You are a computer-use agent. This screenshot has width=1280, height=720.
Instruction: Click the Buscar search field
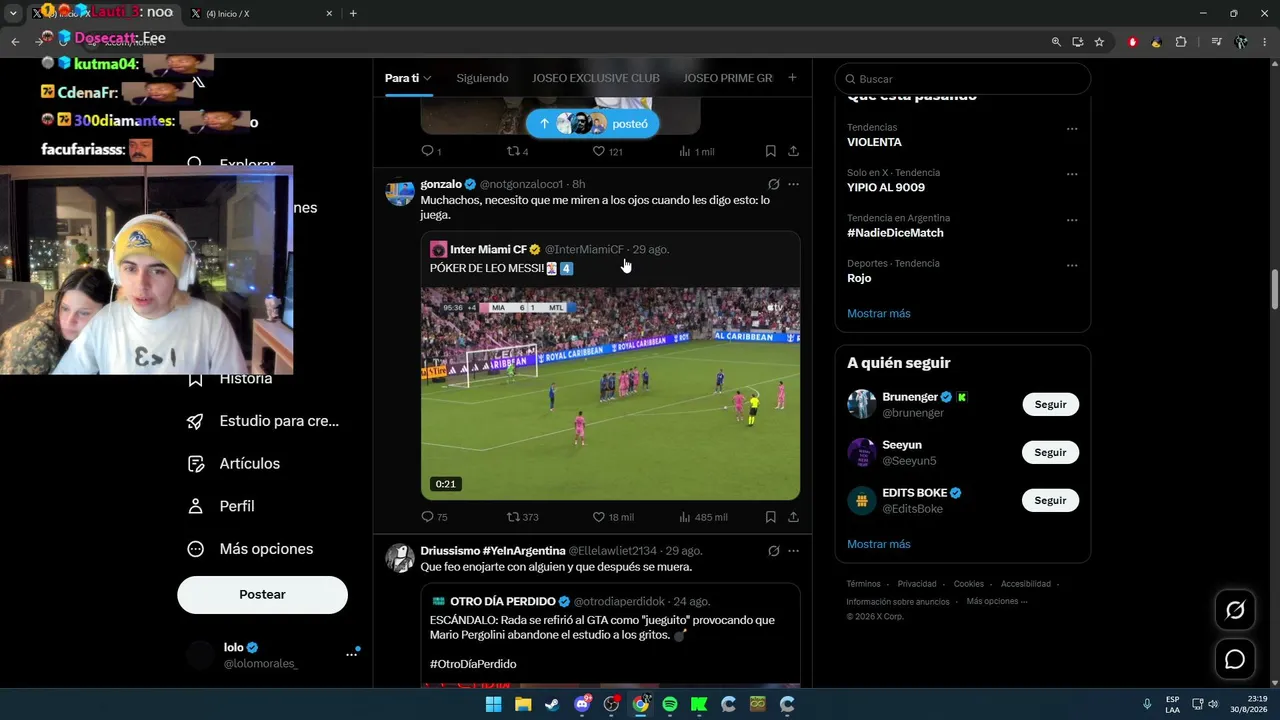pos(963,79)
